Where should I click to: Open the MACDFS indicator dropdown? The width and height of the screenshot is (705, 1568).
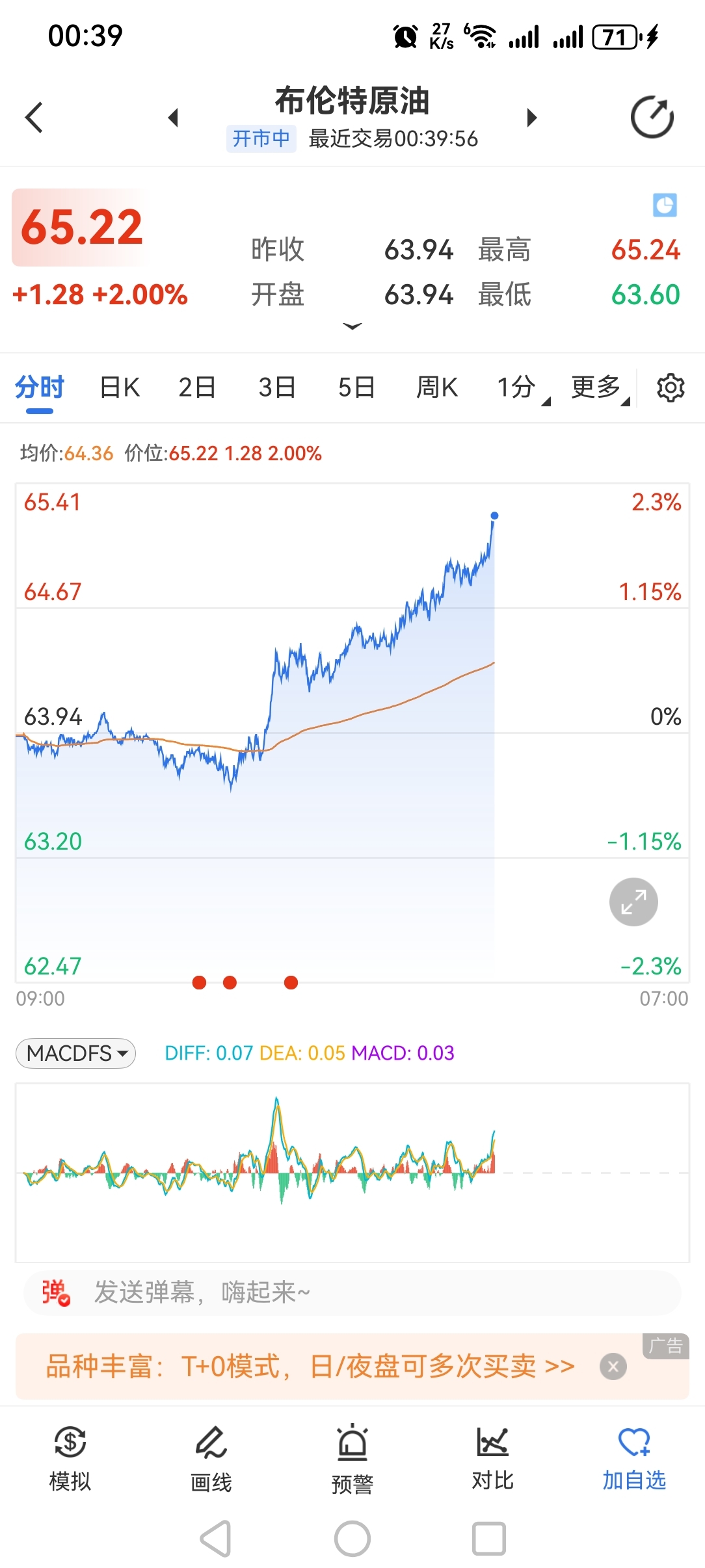[76, 1053]
